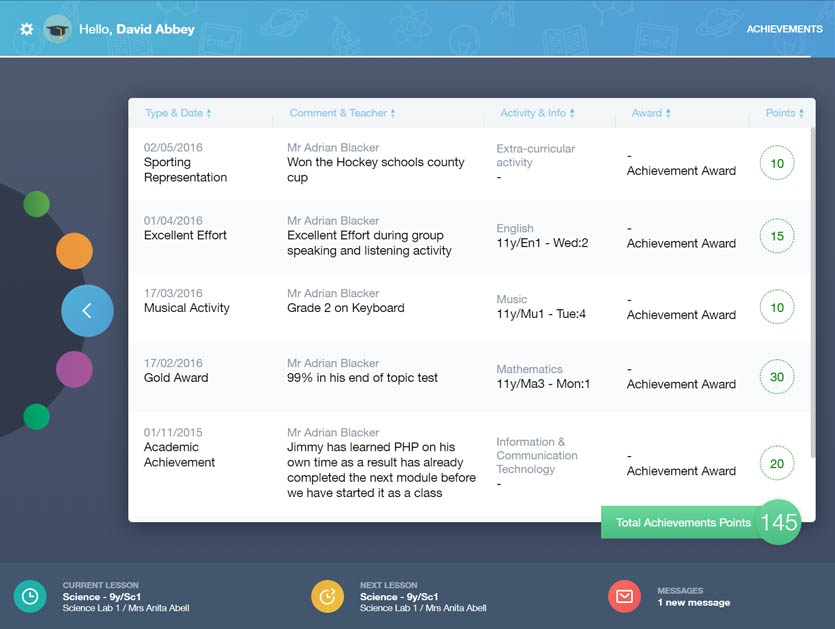
Task: Click the Hello, David Abbey greeting
Action: click(x=137, y=29)
